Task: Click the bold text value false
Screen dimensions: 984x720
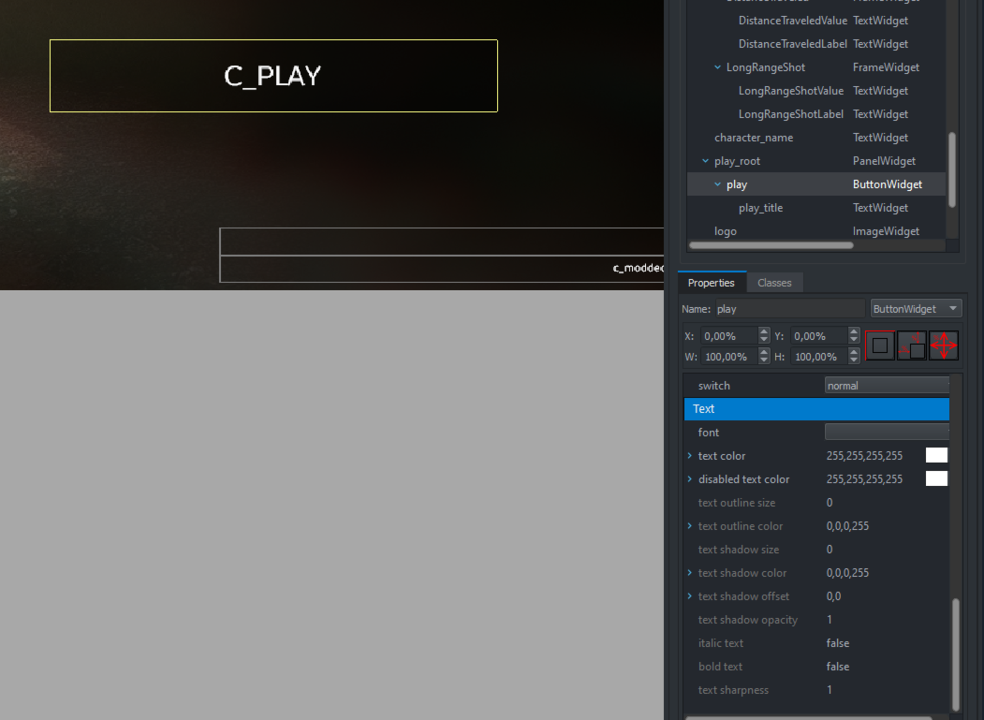Action: tap(838, 667)
